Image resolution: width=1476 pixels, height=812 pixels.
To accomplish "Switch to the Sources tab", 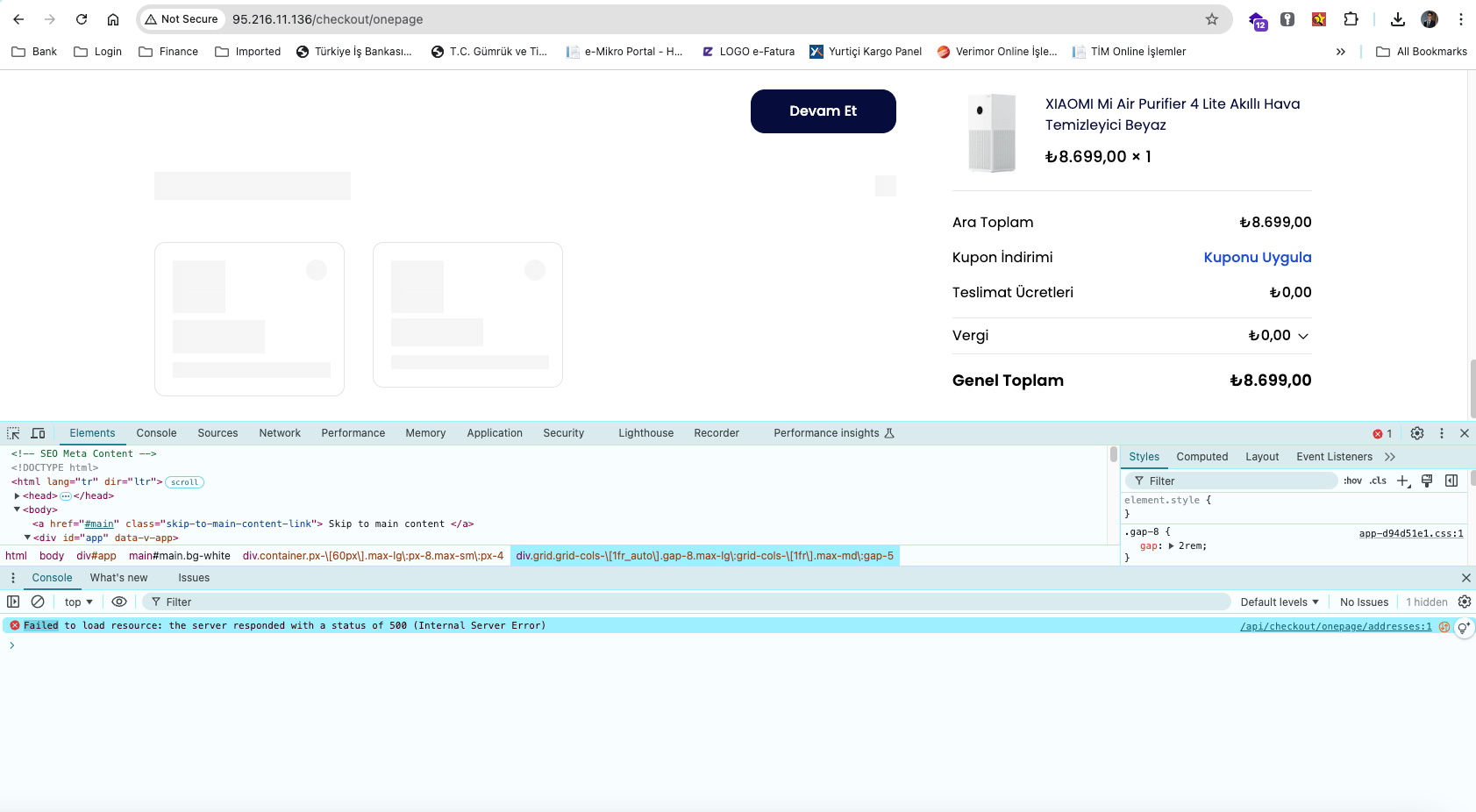I will pyautogui.click(x=217, y=433).
